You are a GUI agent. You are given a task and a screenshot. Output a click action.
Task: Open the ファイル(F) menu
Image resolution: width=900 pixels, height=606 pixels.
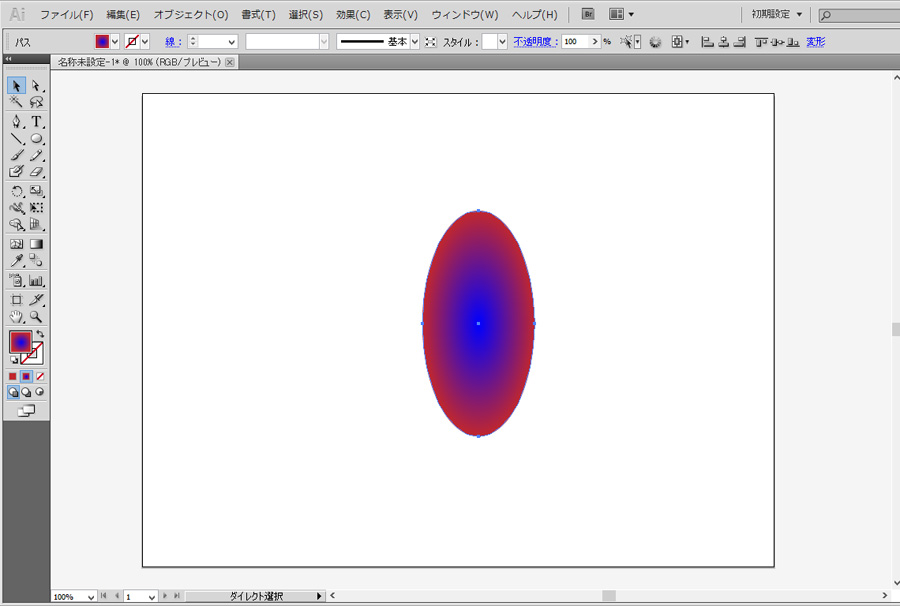(x=67, y=15)
